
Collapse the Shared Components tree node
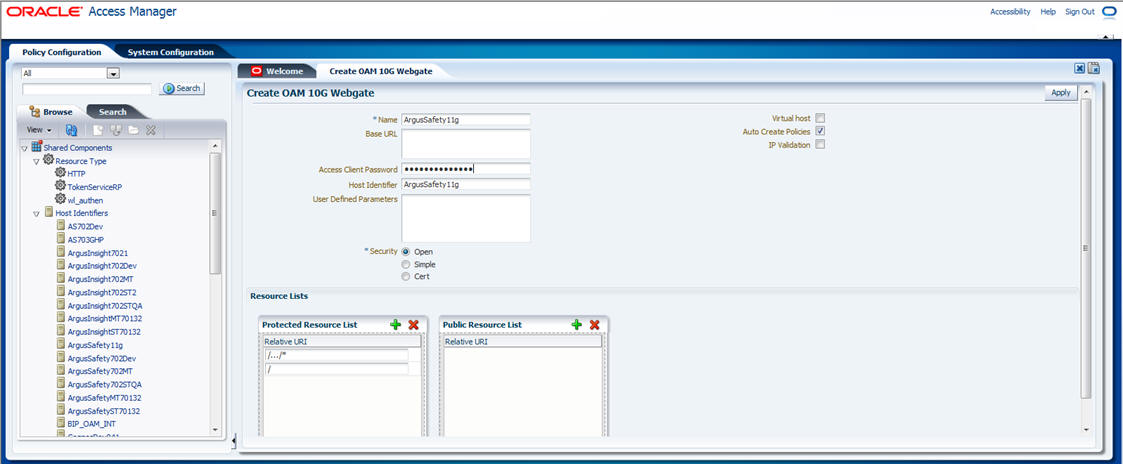25,148
